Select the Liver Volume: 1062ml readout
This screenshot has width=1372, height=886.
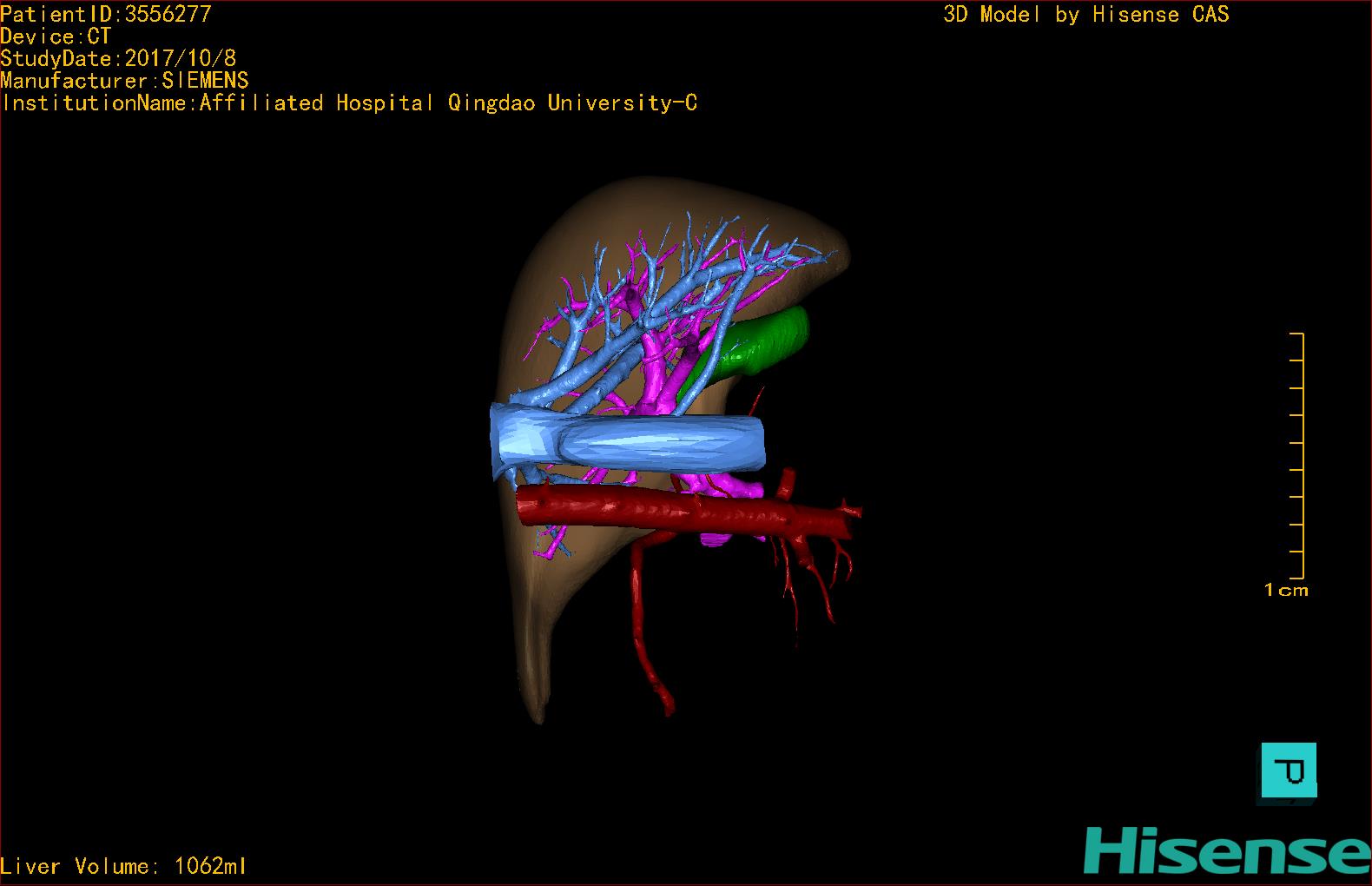(123, 866)
